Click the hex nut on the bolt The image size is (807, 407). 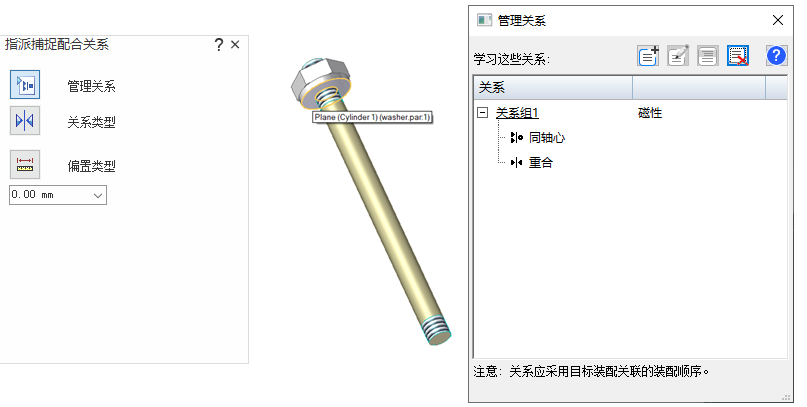pyautogui.click(x=311, y=80)
